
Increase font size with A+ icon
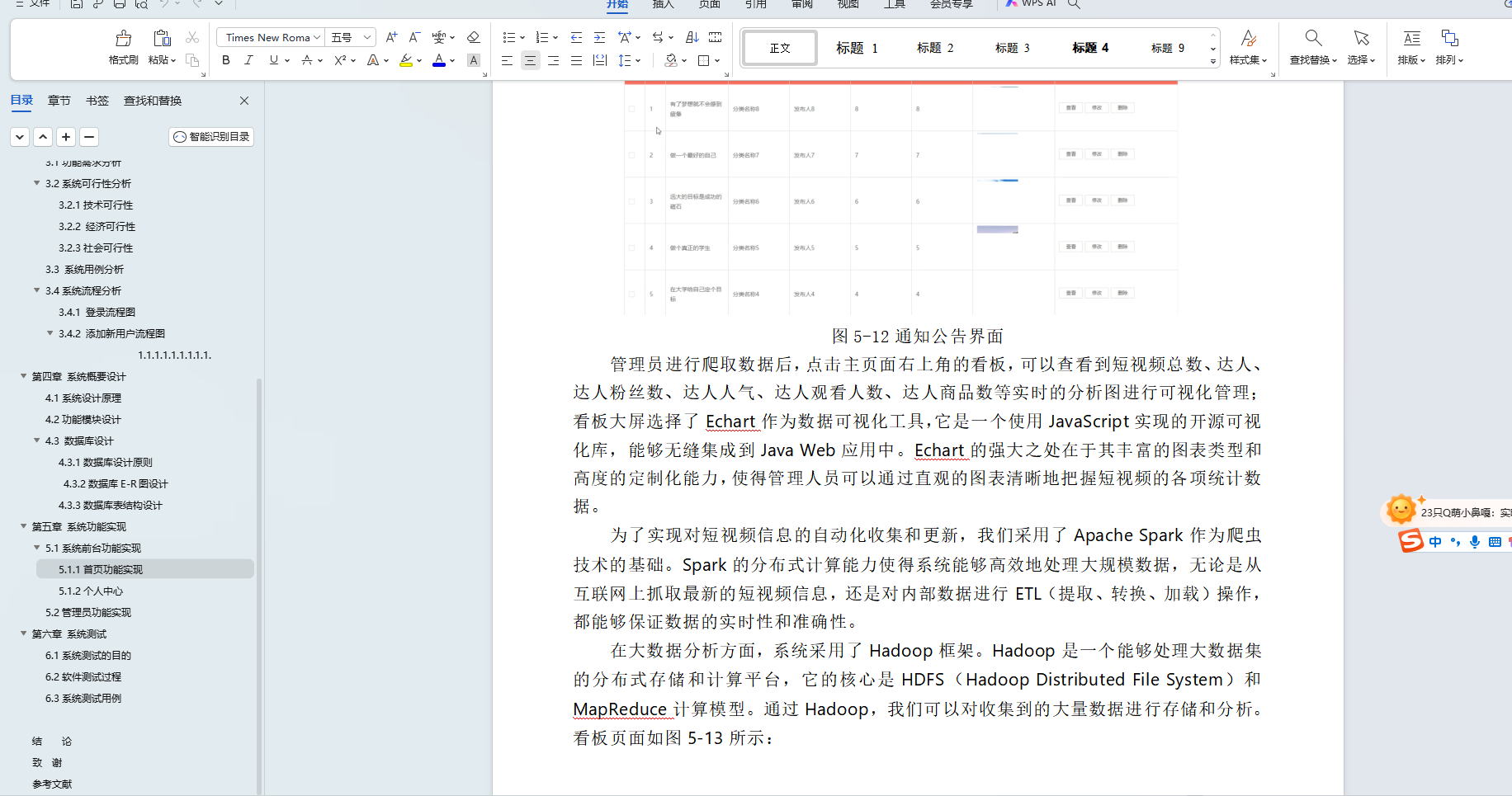point(391,37)
